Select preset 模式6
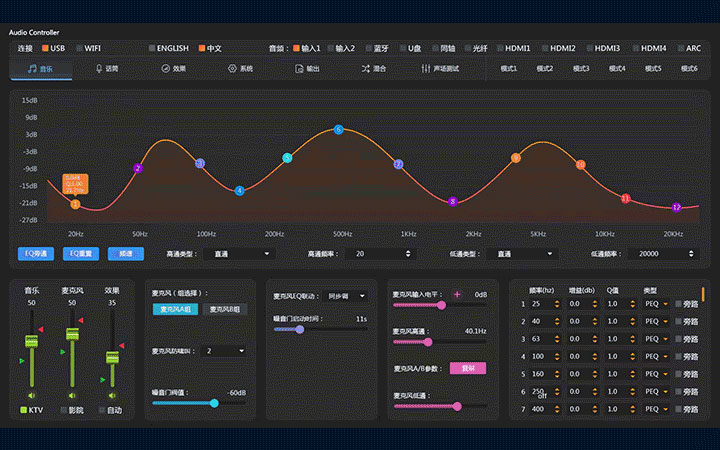The image size is (720, 450). [689, 68]
